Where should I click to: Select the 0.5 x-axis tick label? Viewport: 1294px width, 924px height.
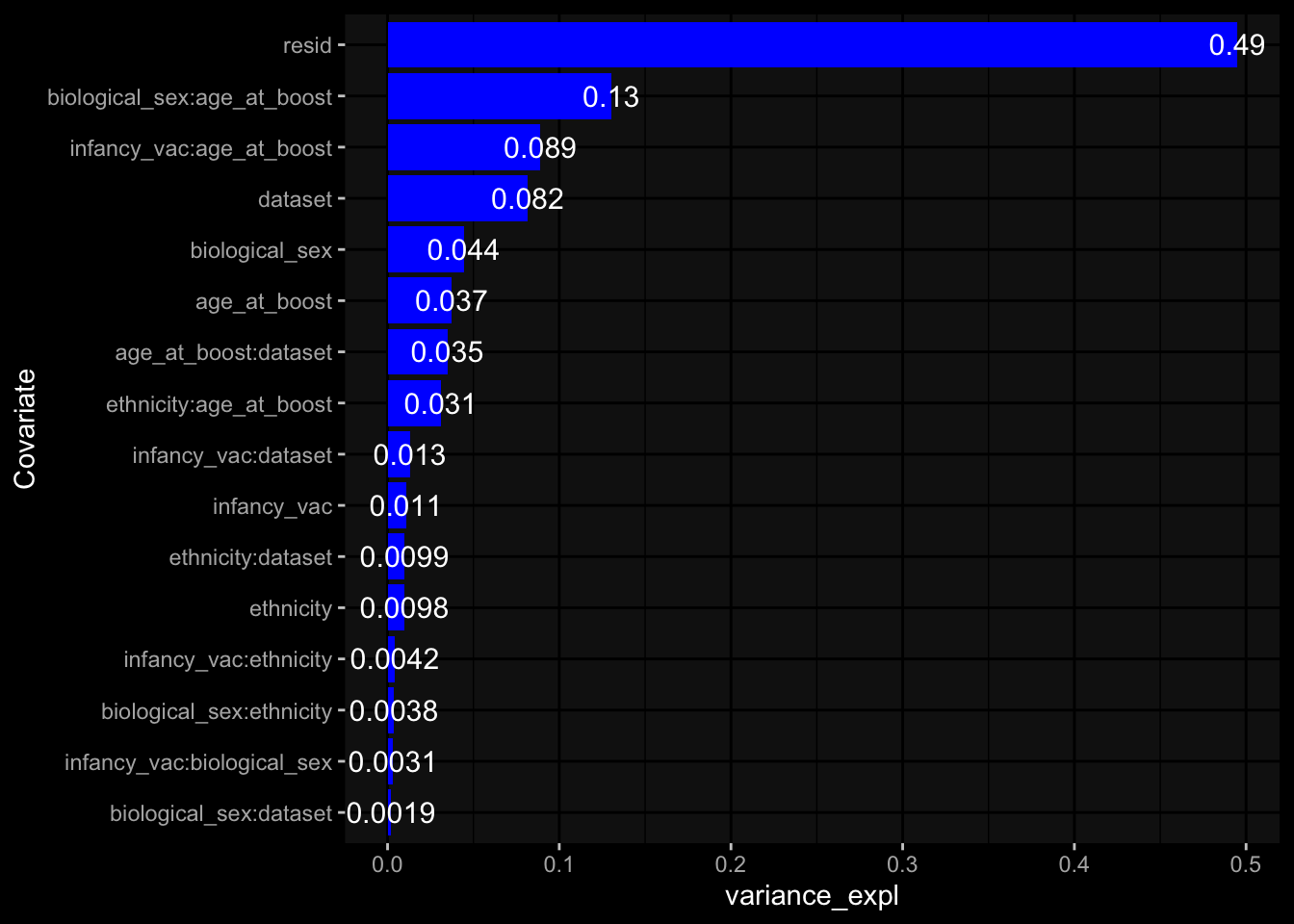(x=1246, y=864)
